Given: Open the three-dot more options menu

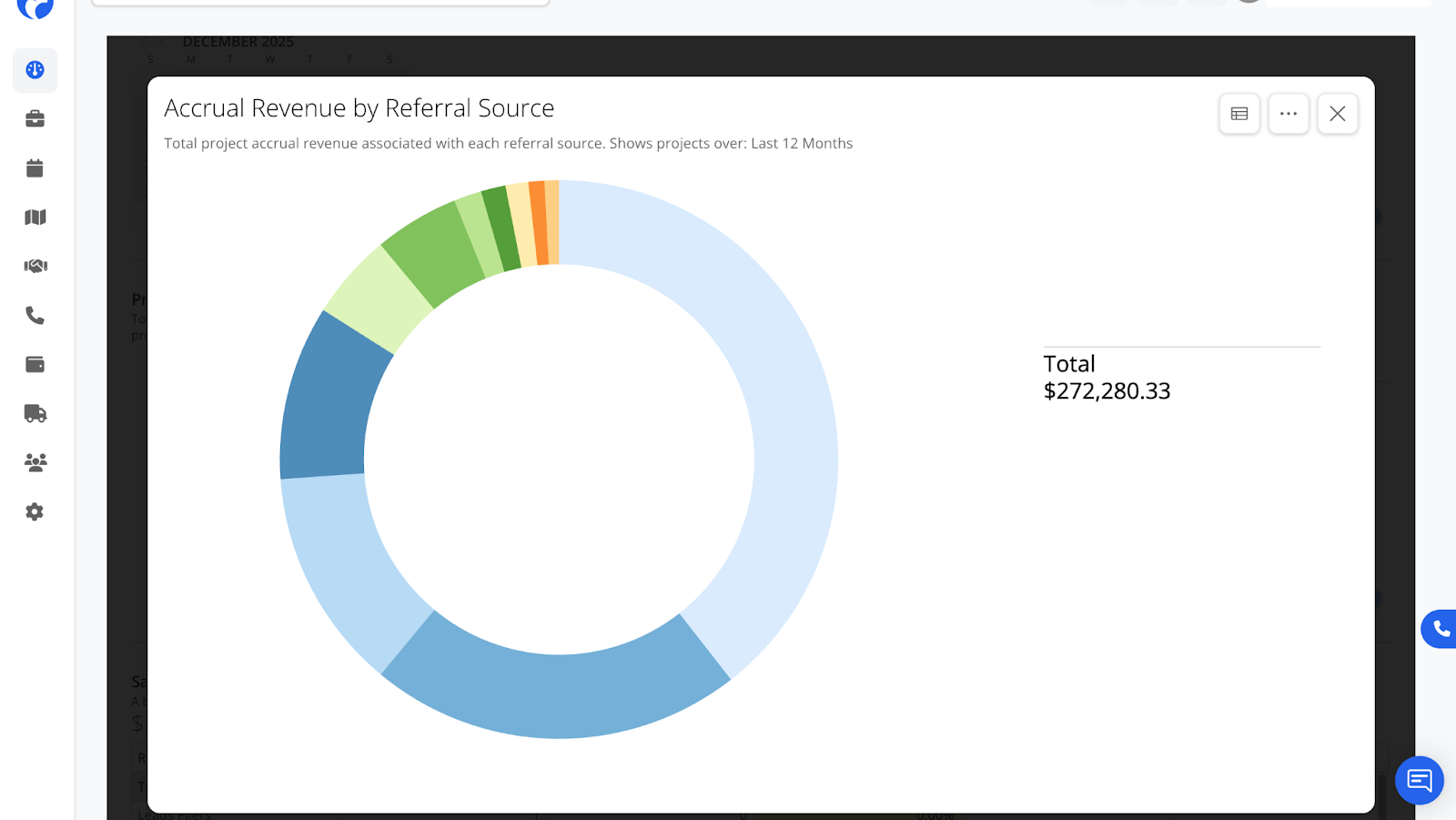Looking at the screenshot, I should point(1289,114).
